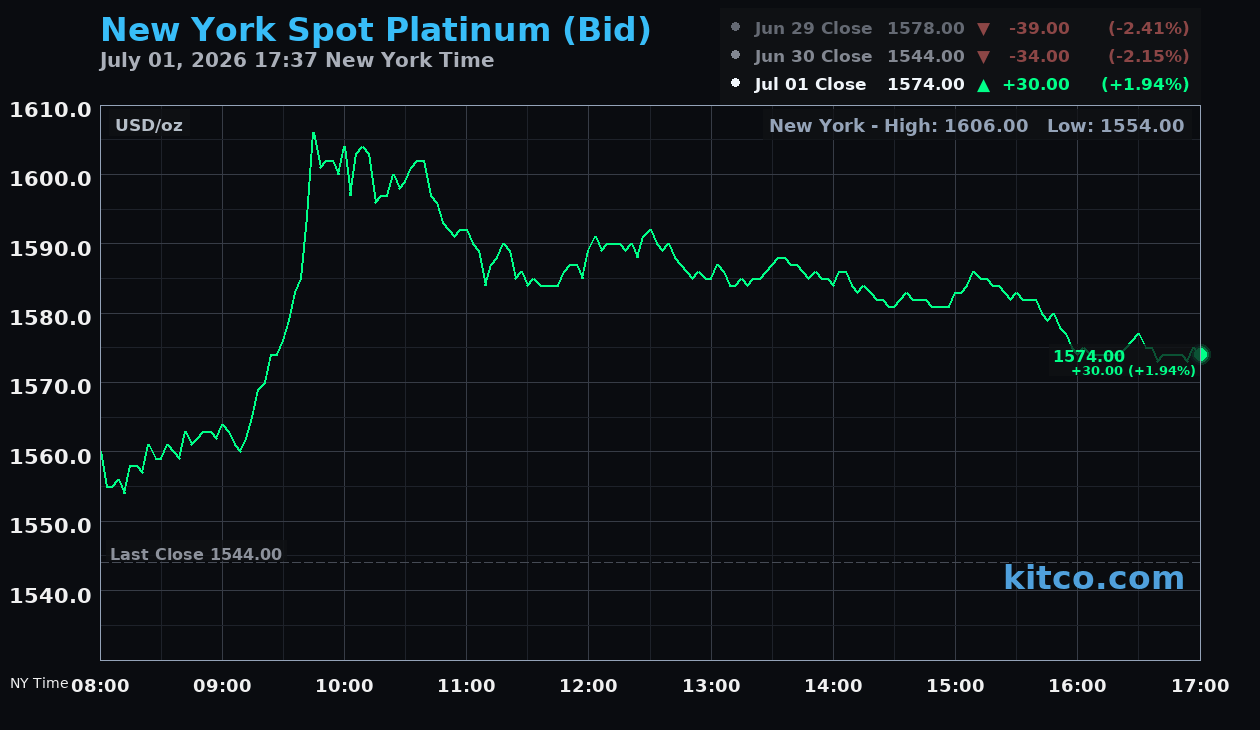This screenshot has height=730, width=1260.
Task: Click the 1578.00 close value
Action: tap(926, 29)
